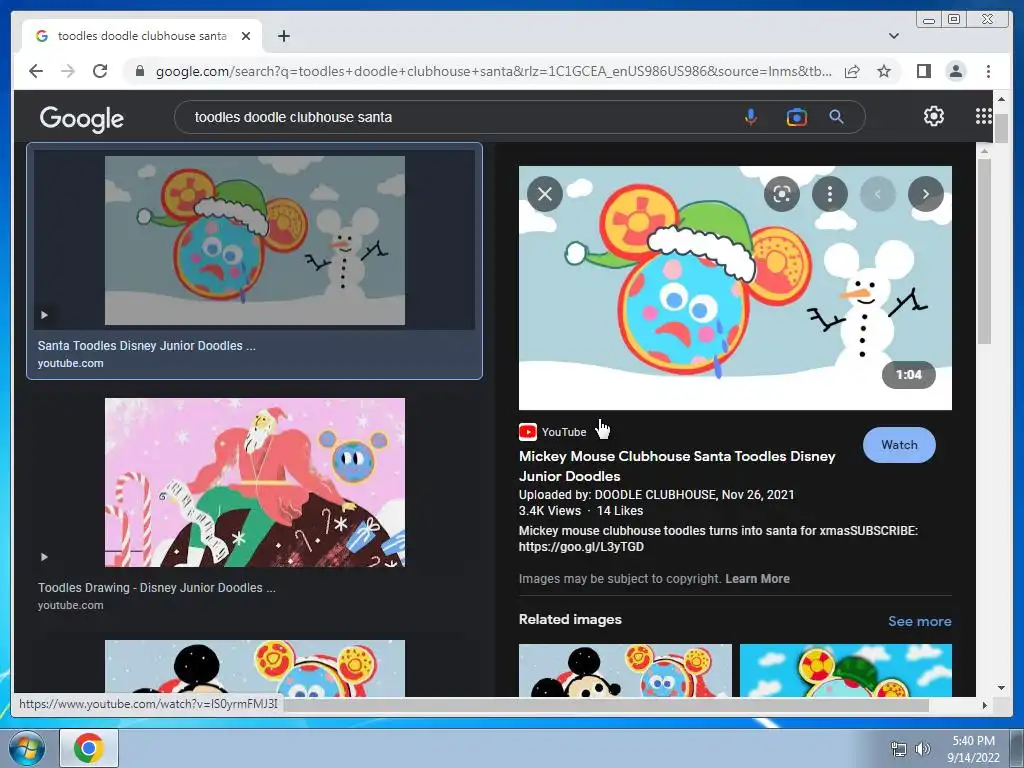
Task: Click page scrollbar down arrow
Action: [1001, 688]
